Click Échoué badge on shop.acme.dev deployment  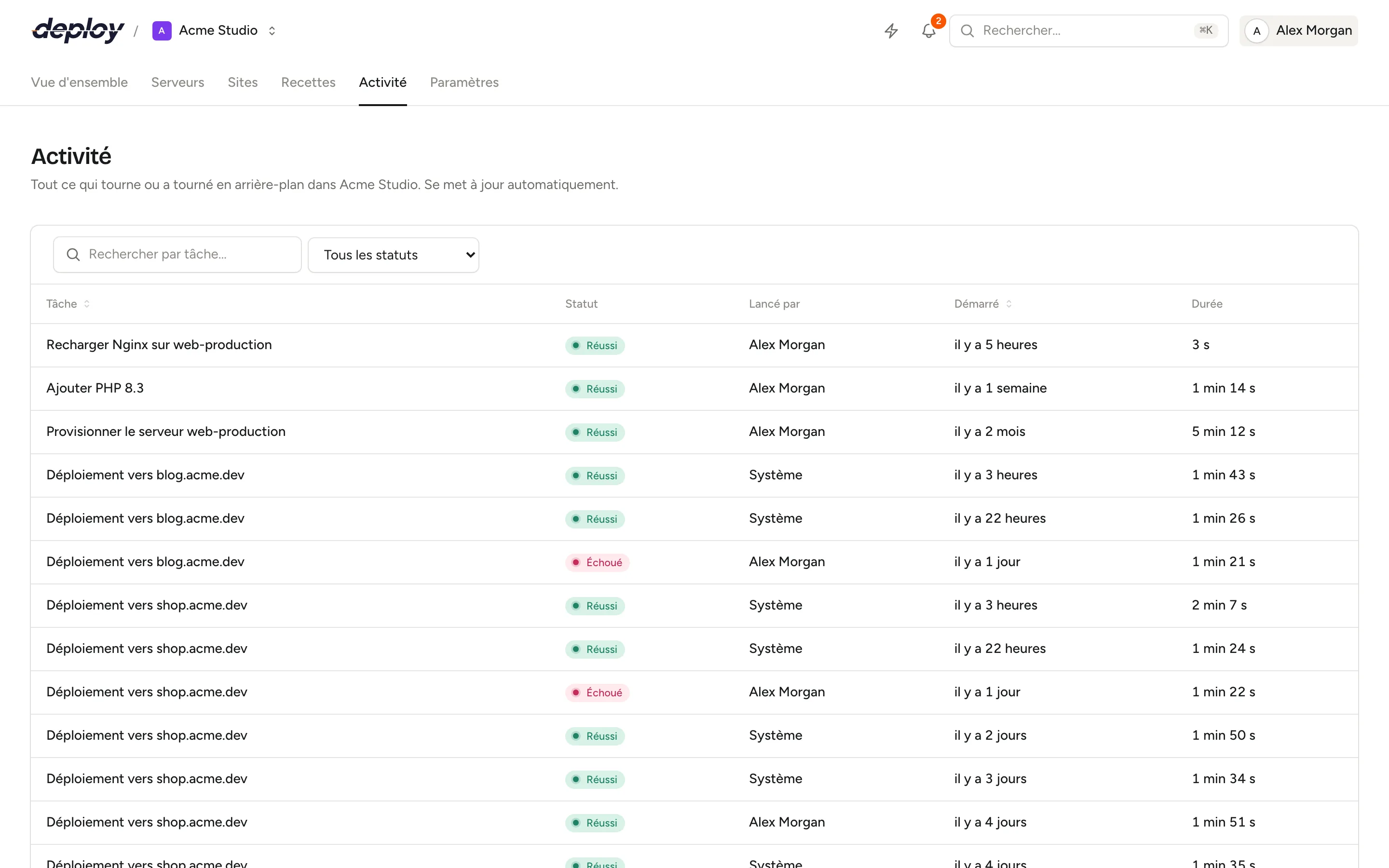click(597, 692)
